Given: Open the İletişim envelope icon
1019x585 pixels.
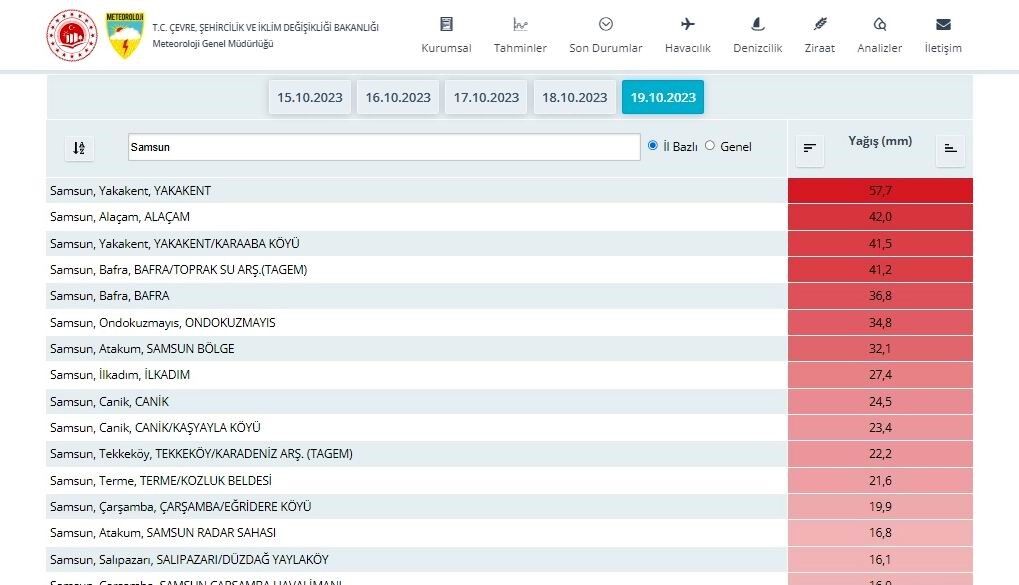Looking at the screenshot, I should 942,24.
